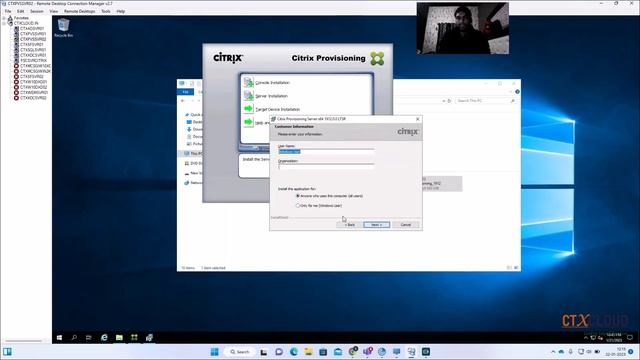The image size is (640, 360).
Task: Click the User Name input field
Action: [326, 151]
